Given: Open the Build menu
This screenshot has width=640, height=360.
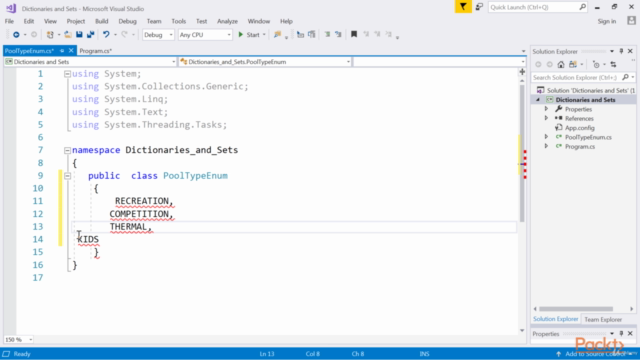Looking at the screenshot, I should 102,21.
